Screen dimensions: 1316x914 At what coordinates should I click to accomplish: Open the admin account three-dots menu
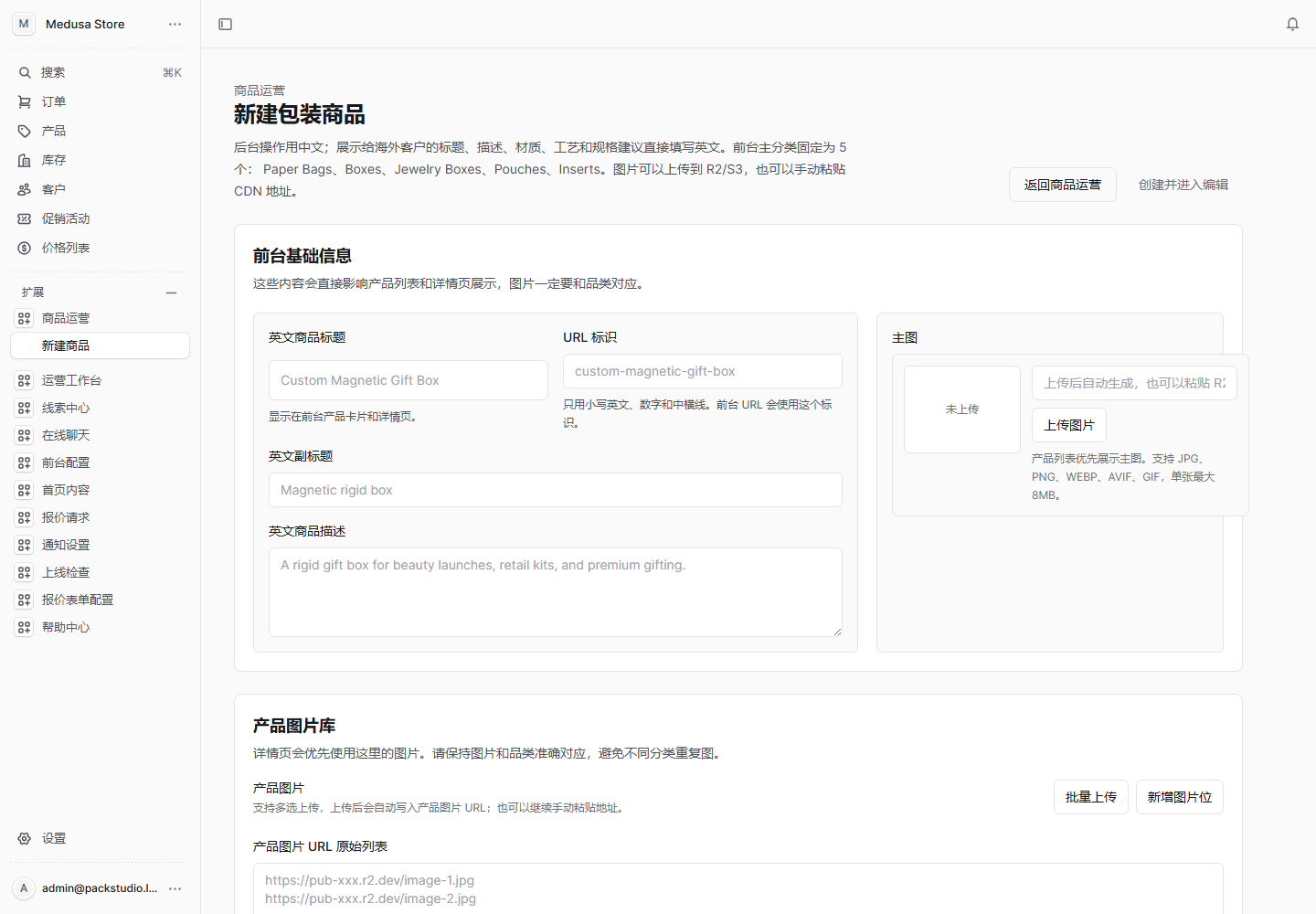click(175, 888)
